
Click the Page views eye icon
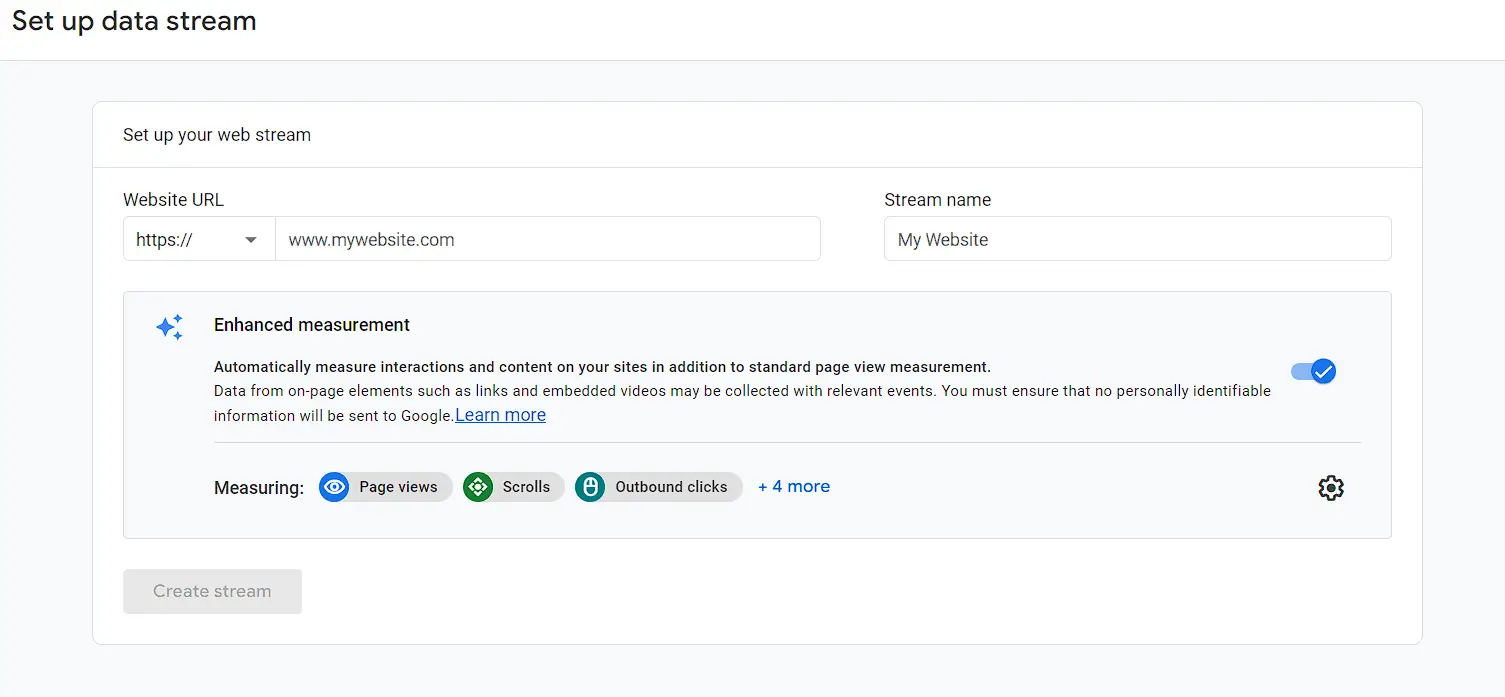(335, 487)
